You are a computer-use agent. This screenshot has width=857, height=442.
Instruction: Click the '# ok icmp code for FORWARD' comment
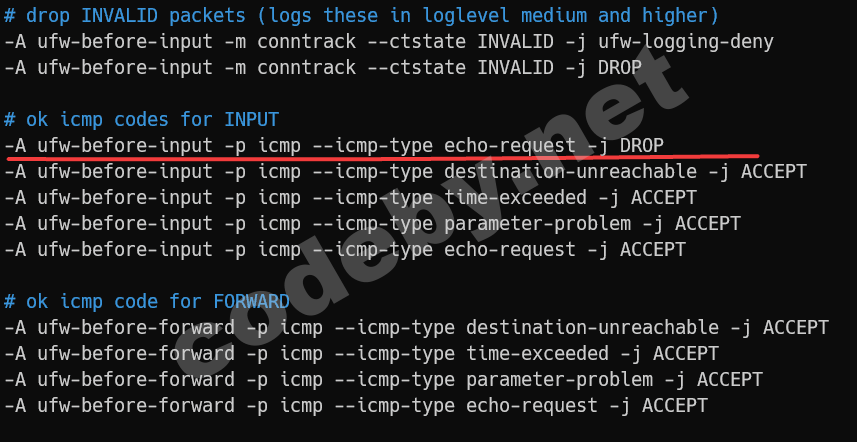pyautogui.click(x=147, y=302)
